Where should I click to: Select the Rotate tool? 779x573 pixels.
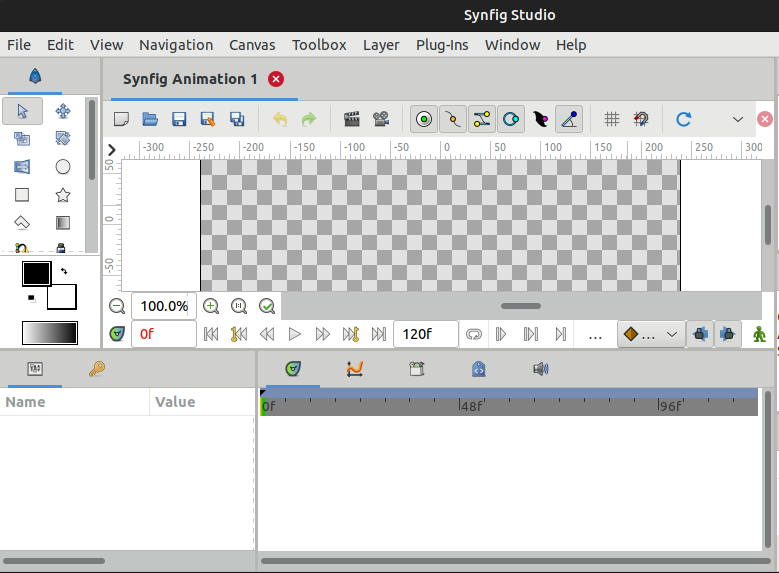click(63, 139)
